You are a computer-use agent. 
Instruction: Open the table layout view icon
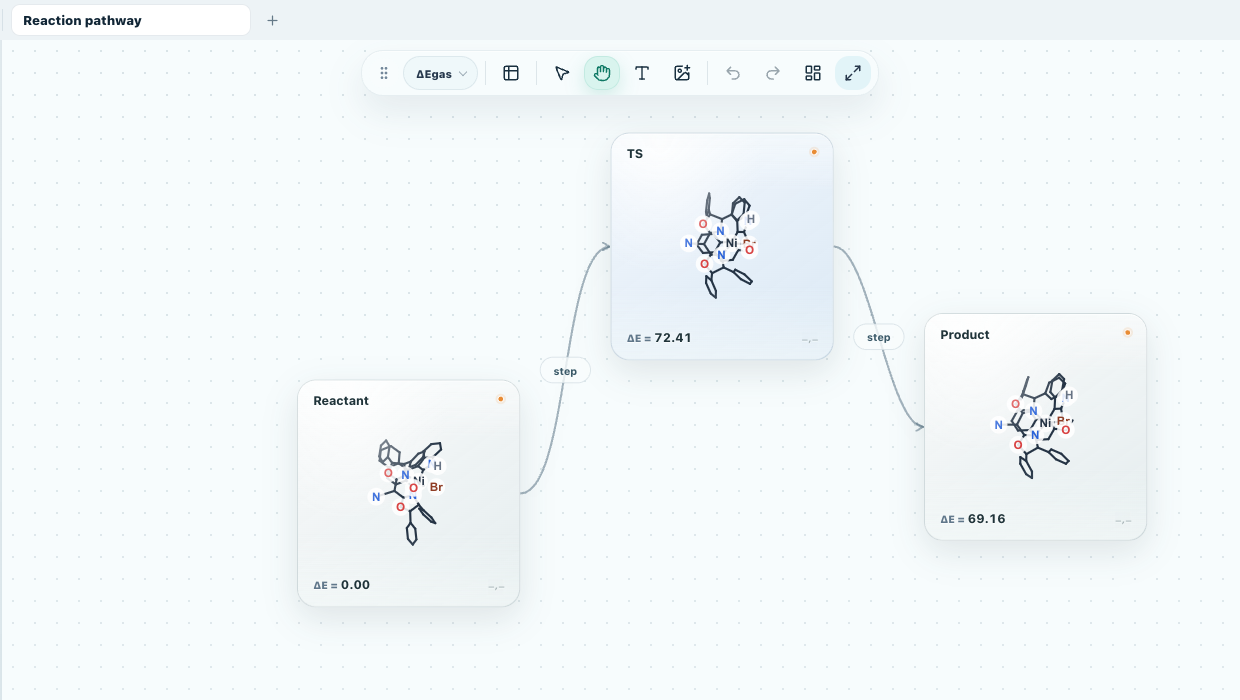(x=511, y=73)
